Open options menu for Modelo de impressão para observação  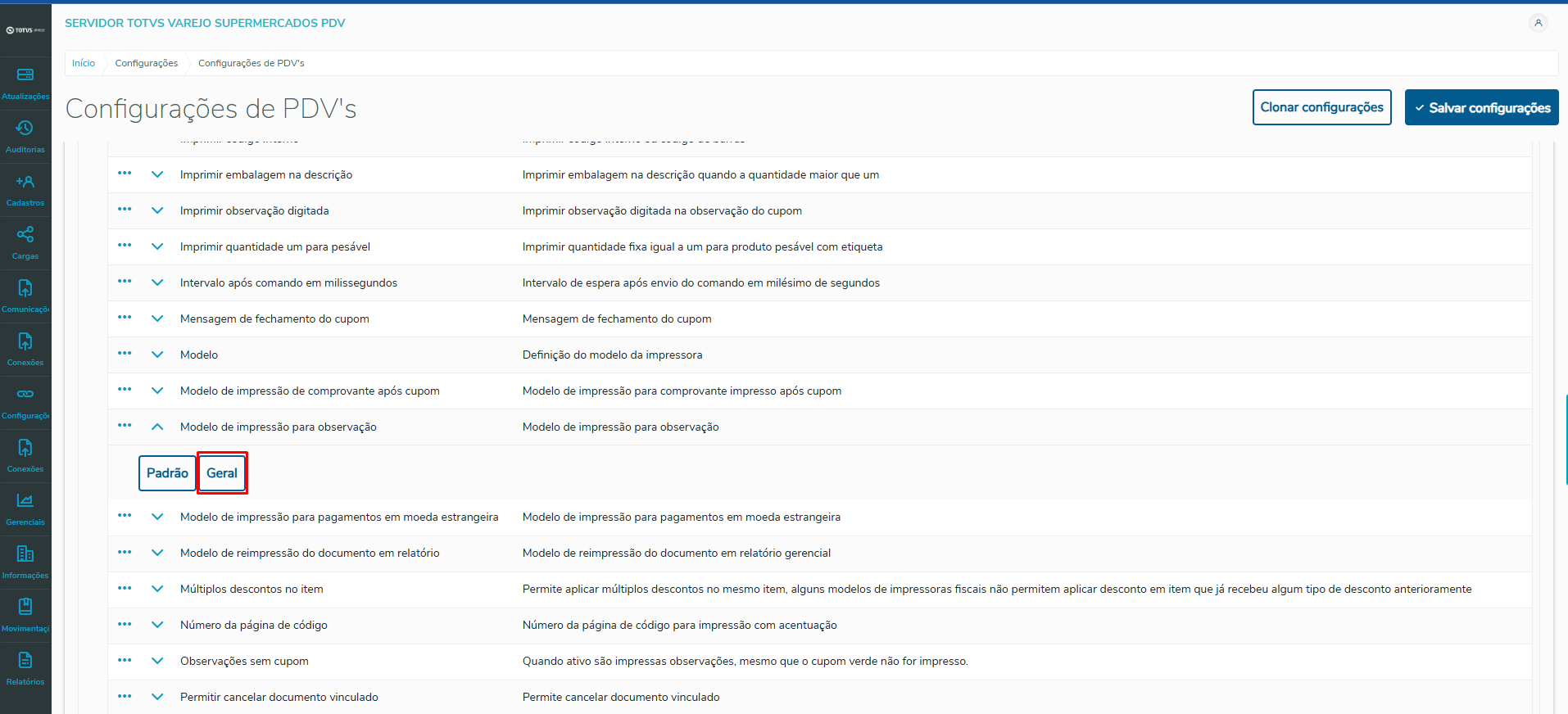[125, 426]
